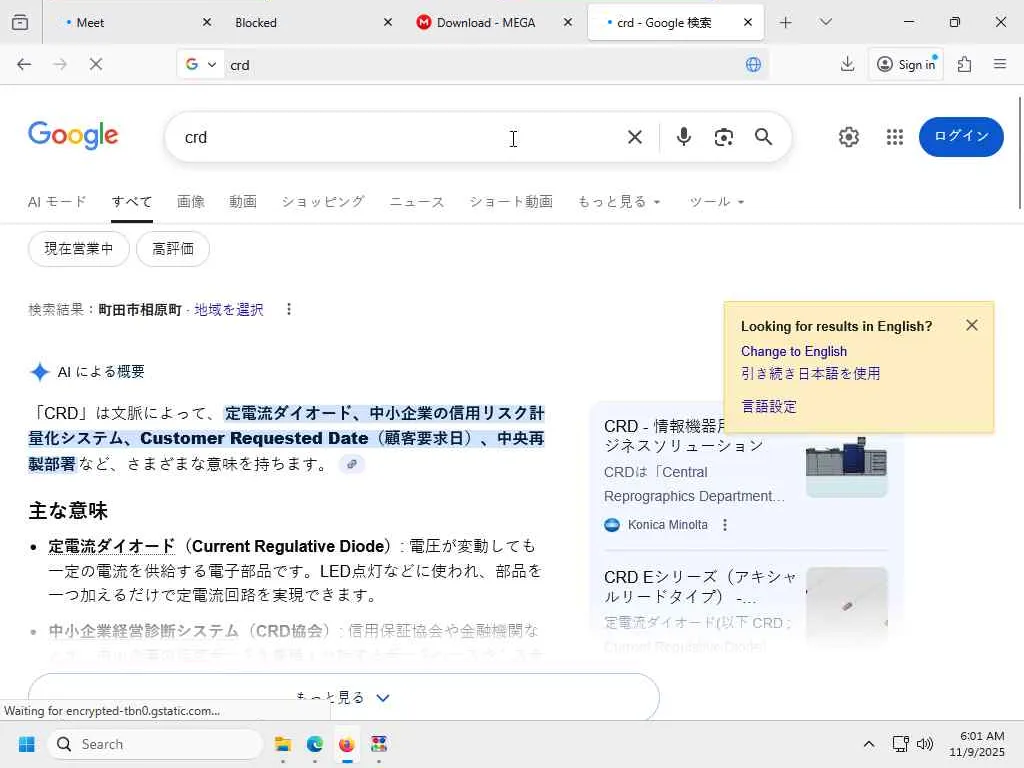The height and width of the screenshot is (768, 1024).
Task: Open the Firefox downloads panel
Action: [x=847, y=64]
